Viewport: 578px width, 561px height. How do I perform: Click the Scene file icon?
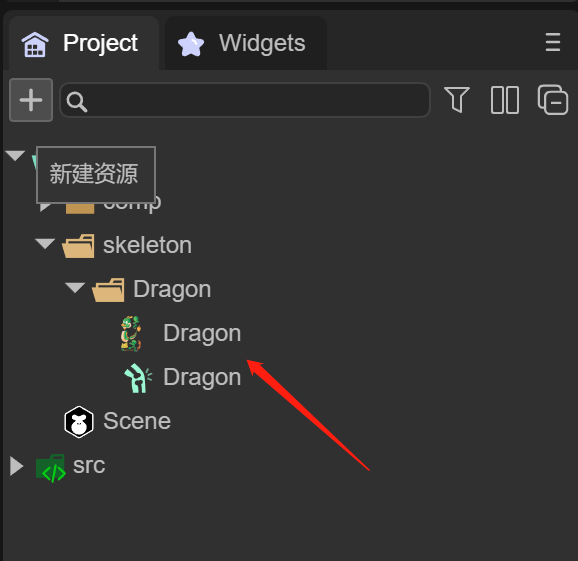pos(79,422)
